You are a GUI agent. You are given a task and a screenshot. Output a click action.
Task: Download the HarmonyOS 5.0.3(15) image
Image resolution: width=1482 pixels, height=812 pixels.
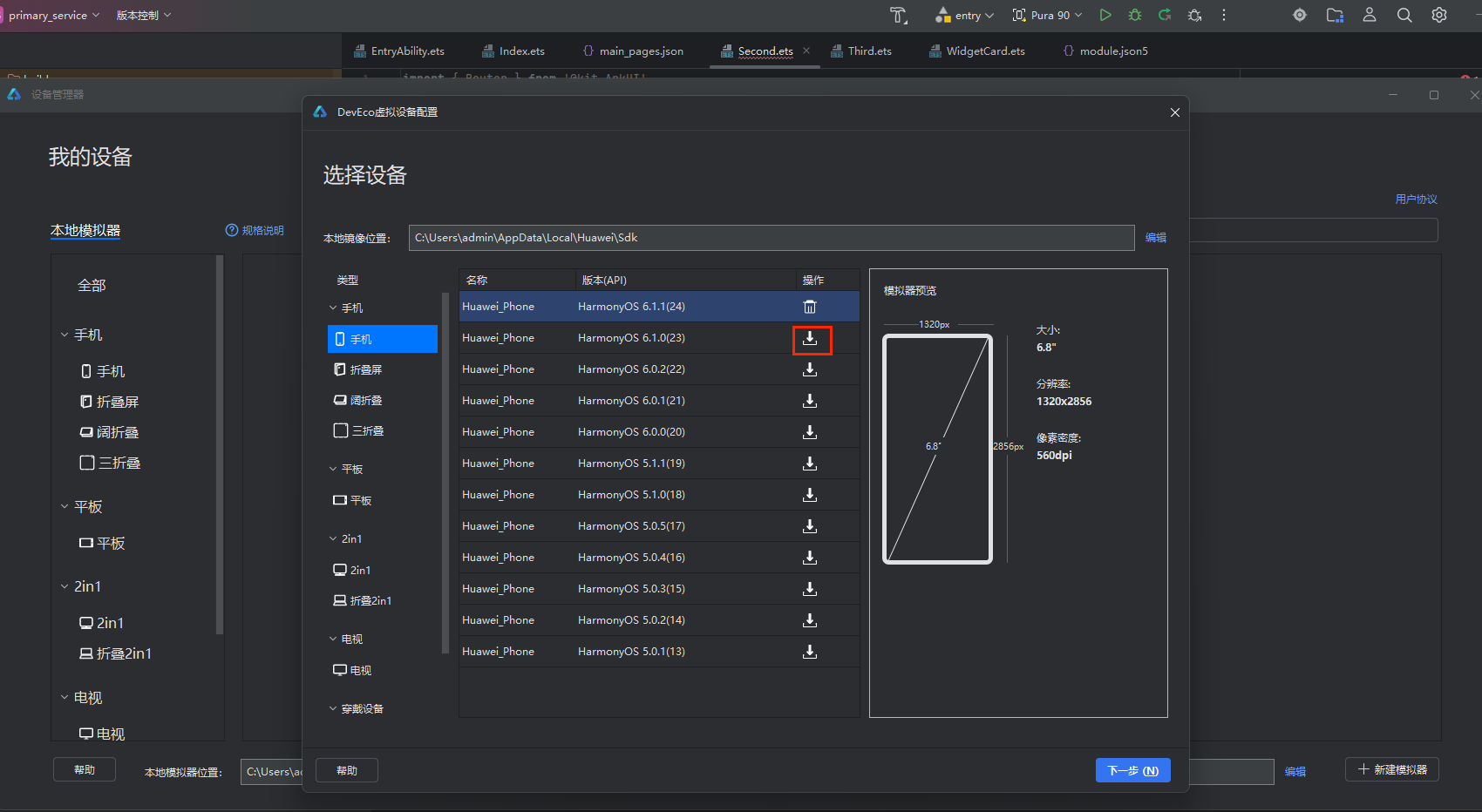pyautogui.click(x=810, y=589)
